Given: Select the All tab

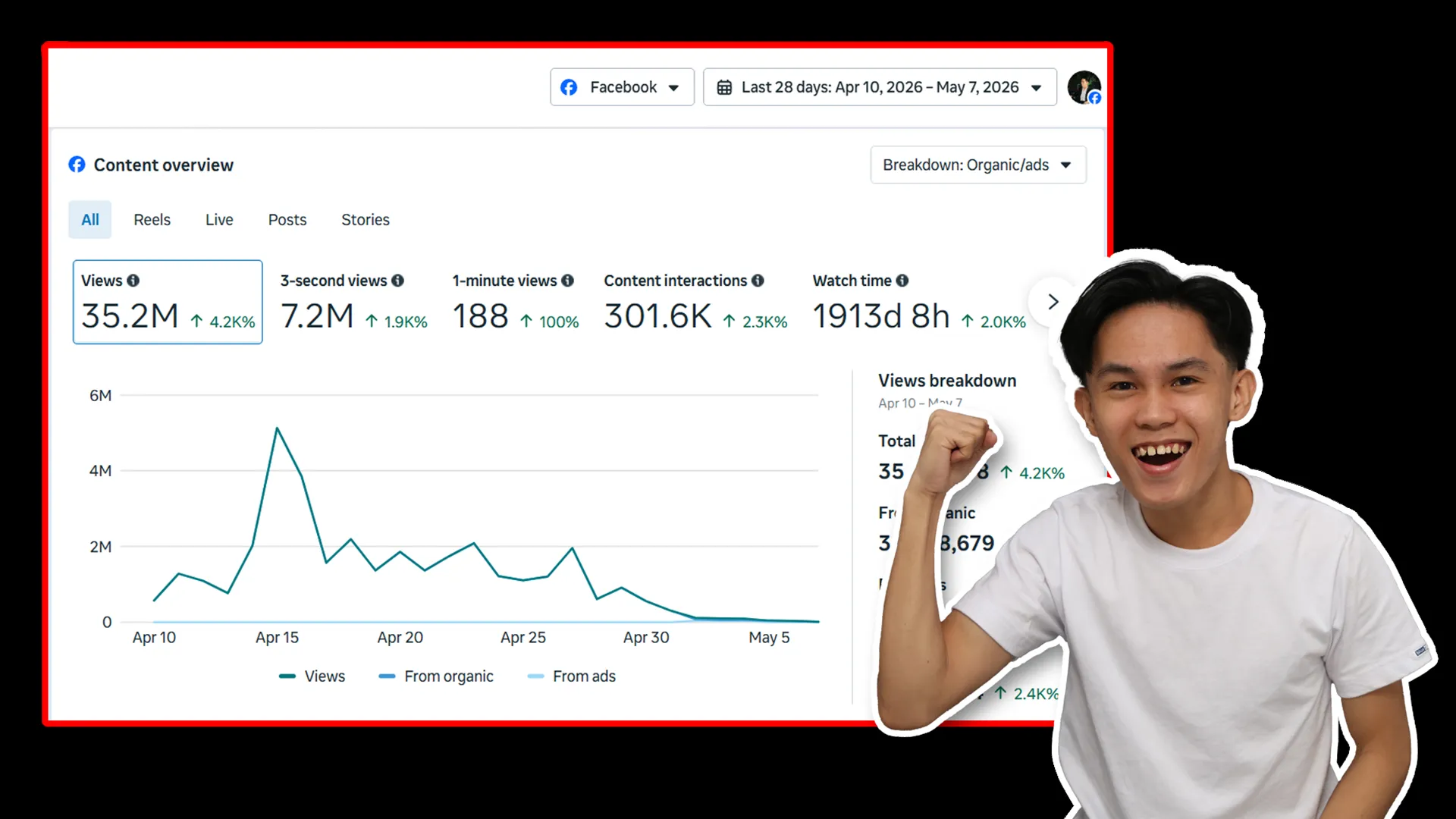Looking at the screenshot, I should [90, 220].
